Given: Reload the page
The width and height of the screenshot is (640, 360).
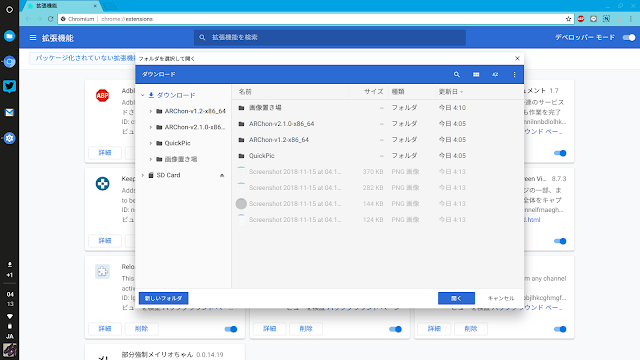Looking at the screenshot, I should tap(51, 19).
